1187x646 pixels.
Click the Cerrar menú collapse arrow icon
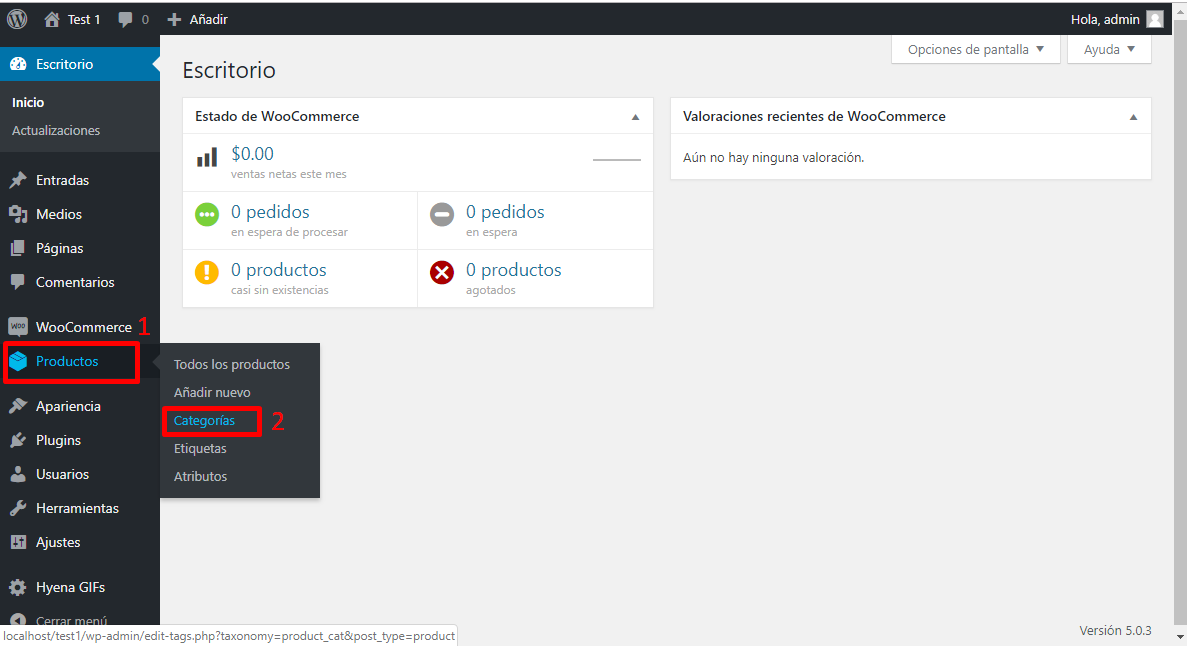pyautogui.click(x=18, y=621)
